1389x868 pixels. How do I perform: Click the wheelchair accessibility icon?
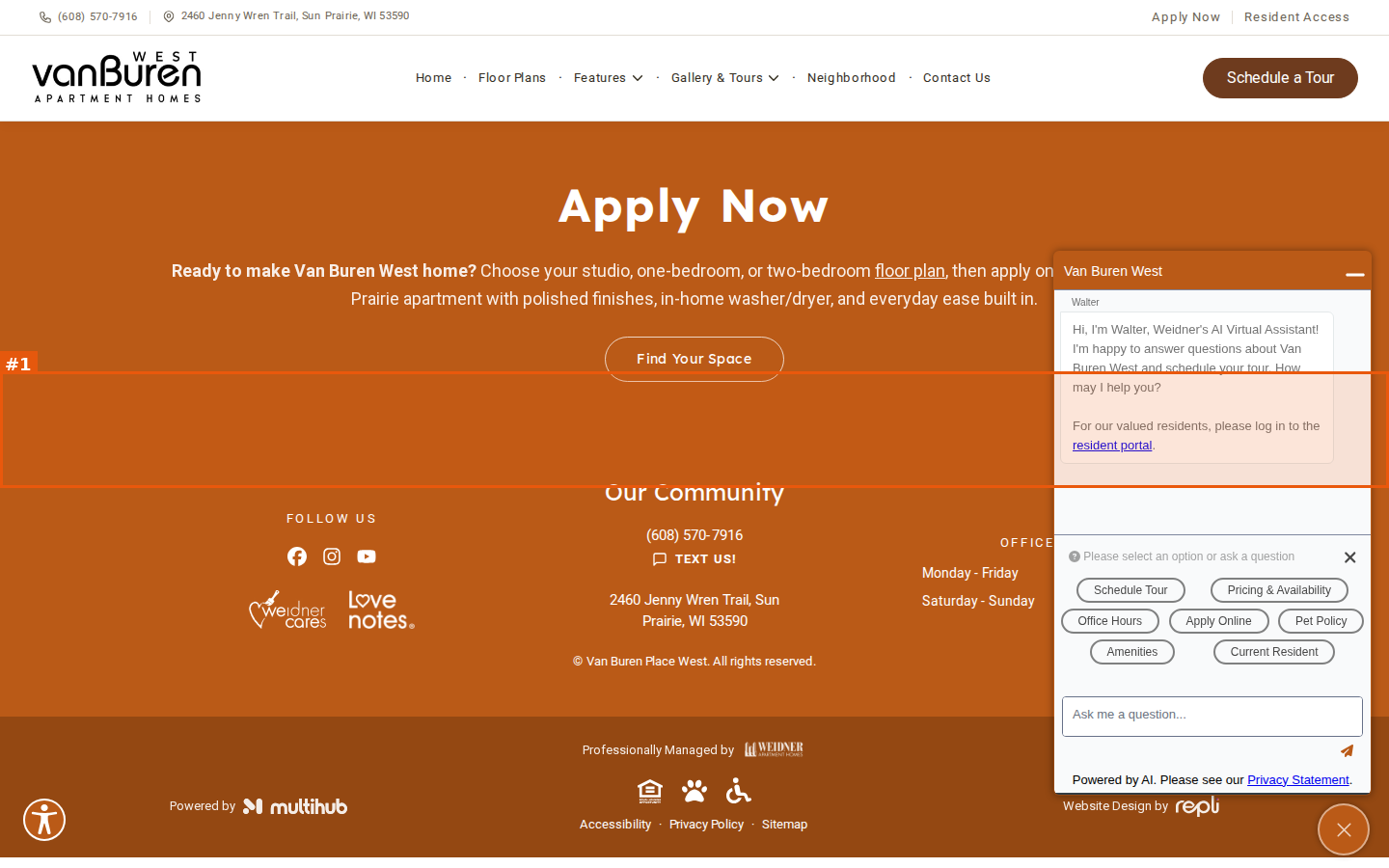point(739,791)
